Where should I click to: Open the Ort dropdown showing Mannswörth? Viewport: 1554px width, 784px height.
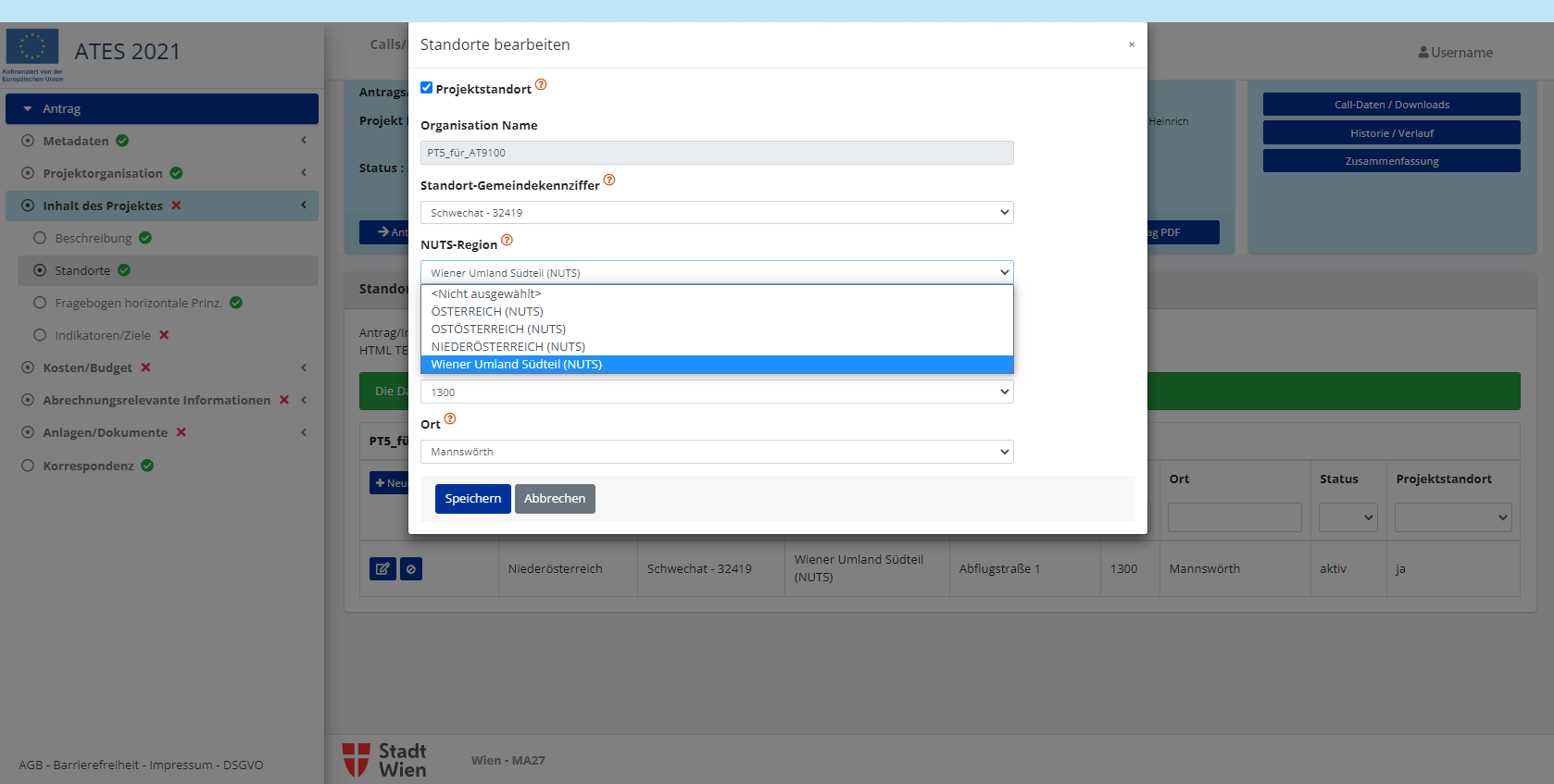(x=716, y=452)
